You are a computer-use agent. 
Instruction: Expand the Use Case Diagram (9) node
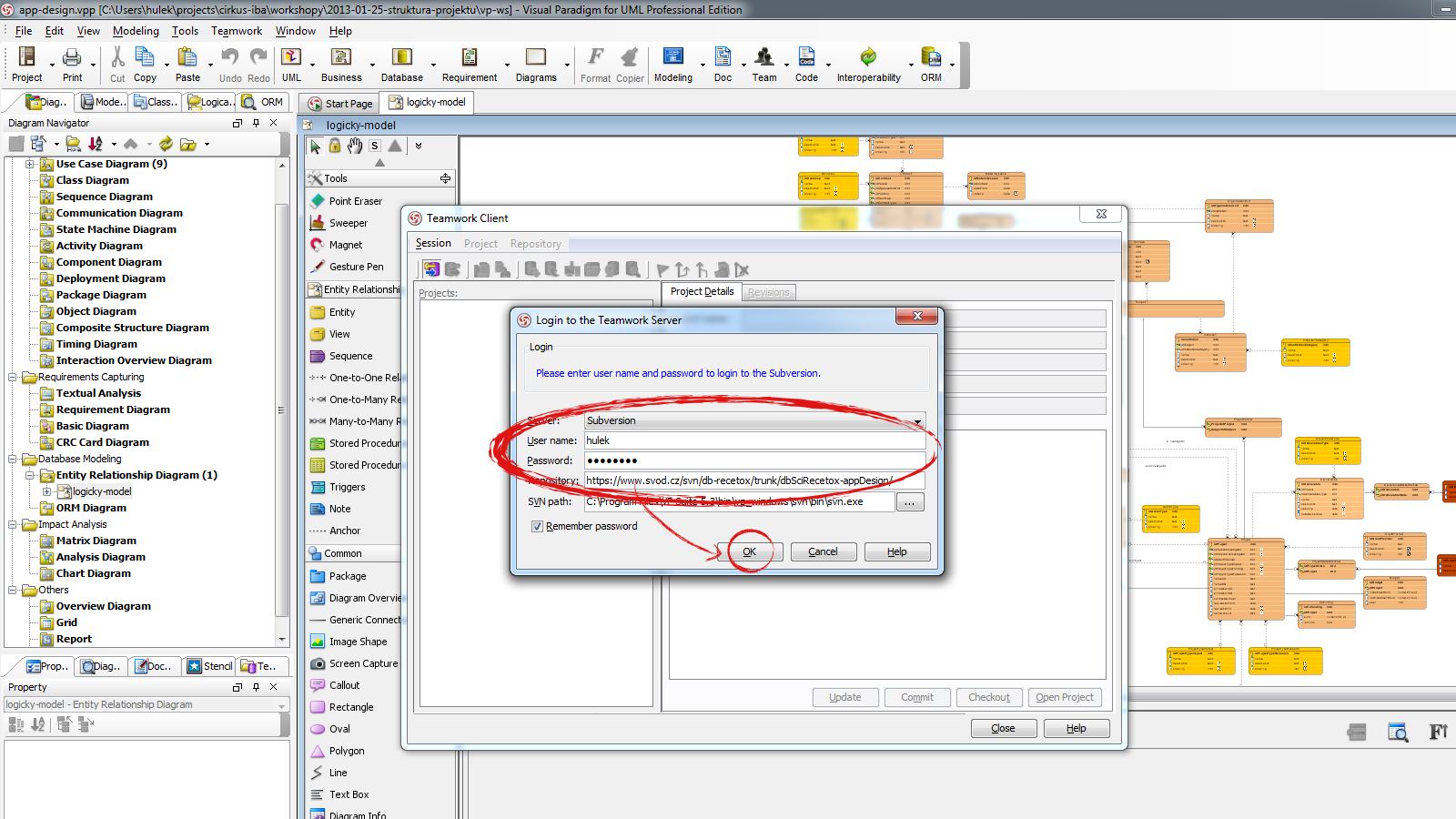click(29, 164)
